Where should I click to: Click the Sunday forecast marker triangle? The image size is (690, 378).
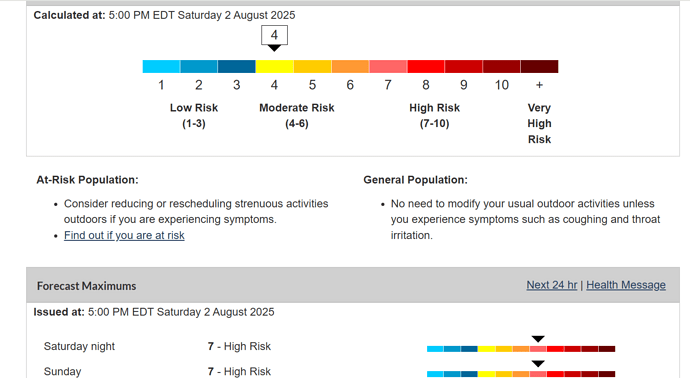538,363
